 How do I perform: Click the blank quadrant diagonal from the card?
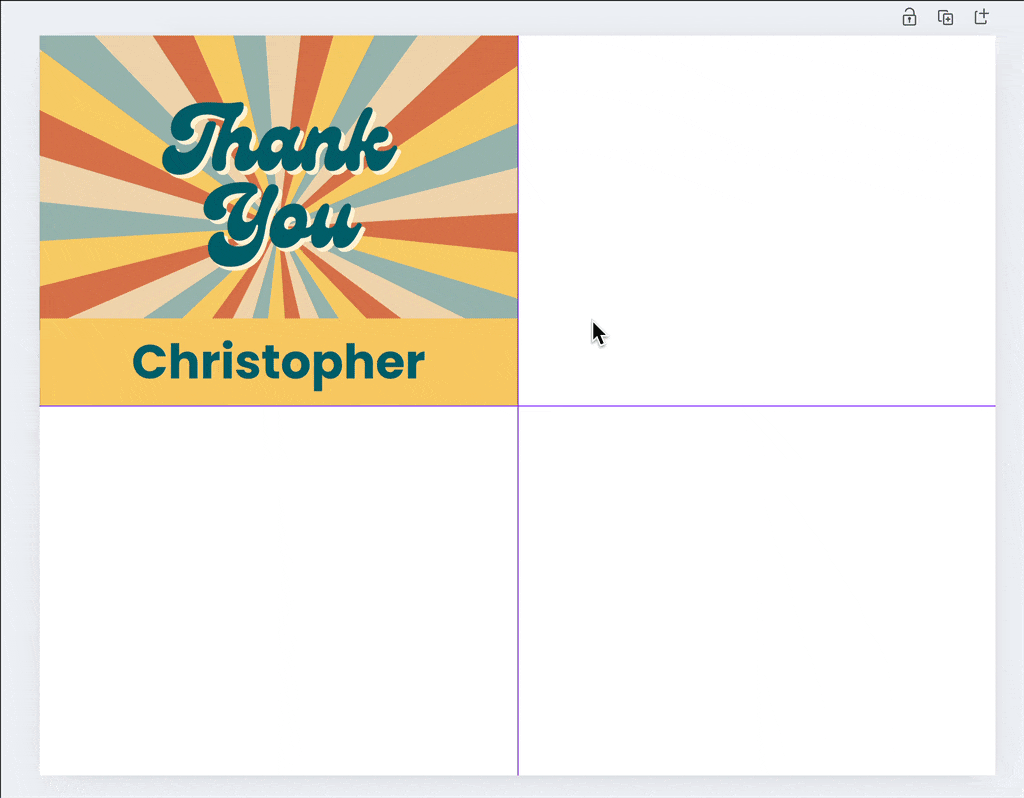(x=757, y=591)
